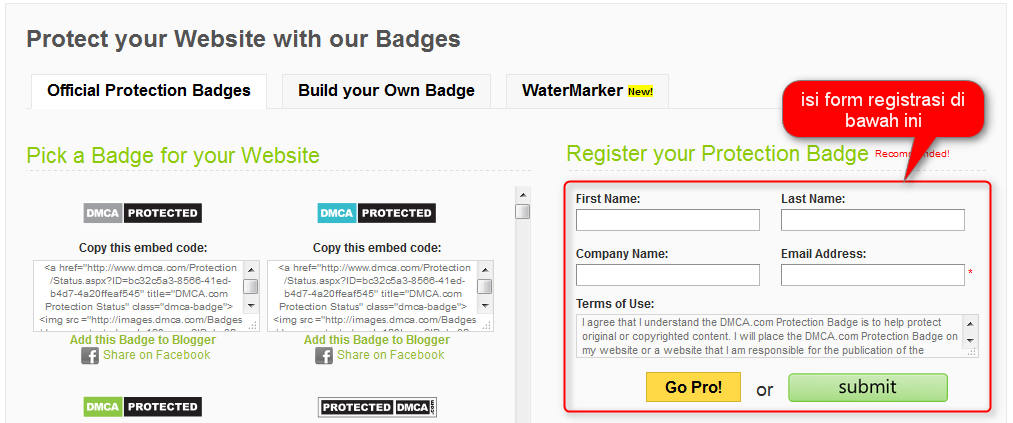Click into the Email Address field
The height and width of the screenshot is (423, 1013).
tap(873, 275)
